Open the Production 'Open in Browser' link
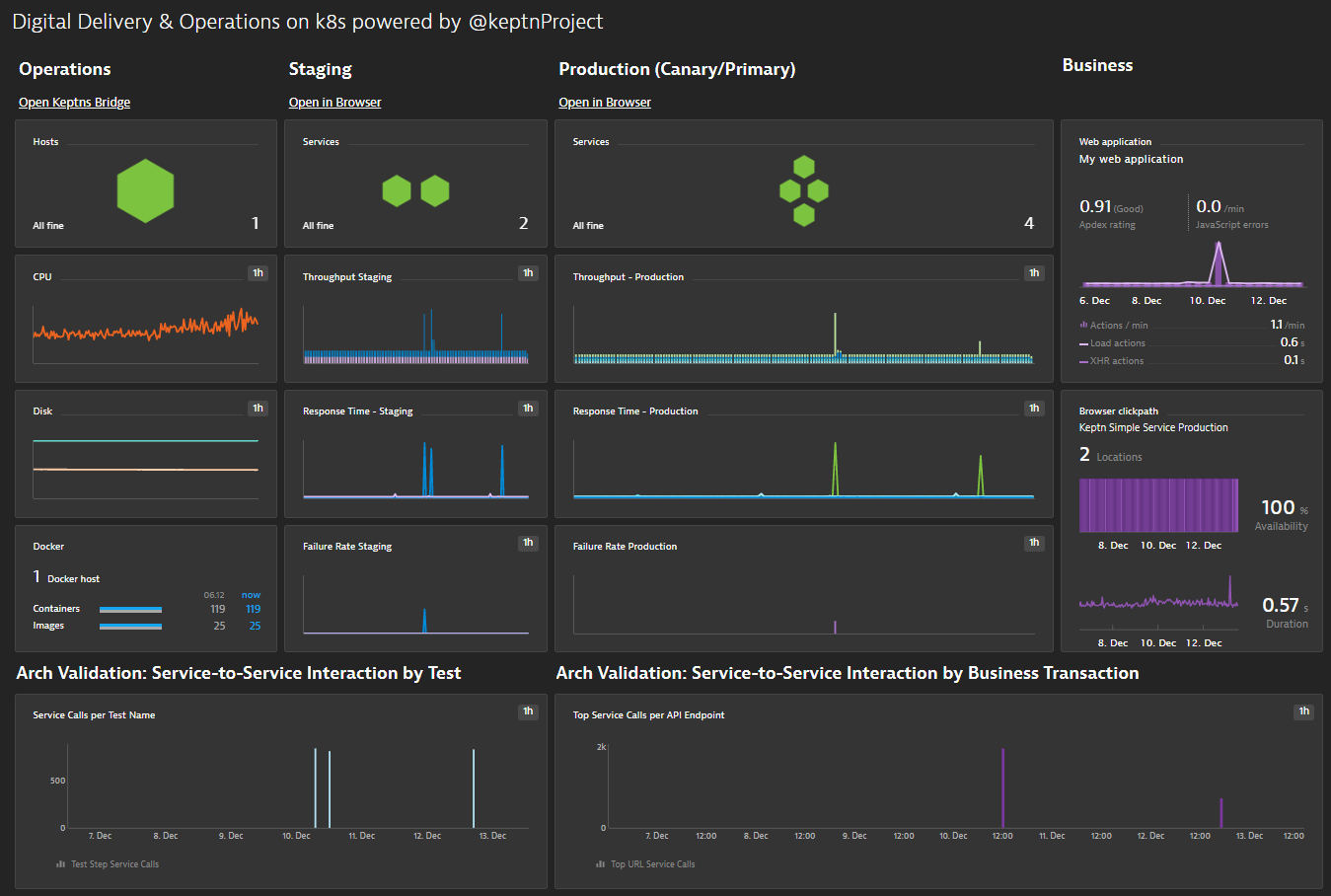The height and width of the screenshot is (896, 1331). click(x=605, y=103)
